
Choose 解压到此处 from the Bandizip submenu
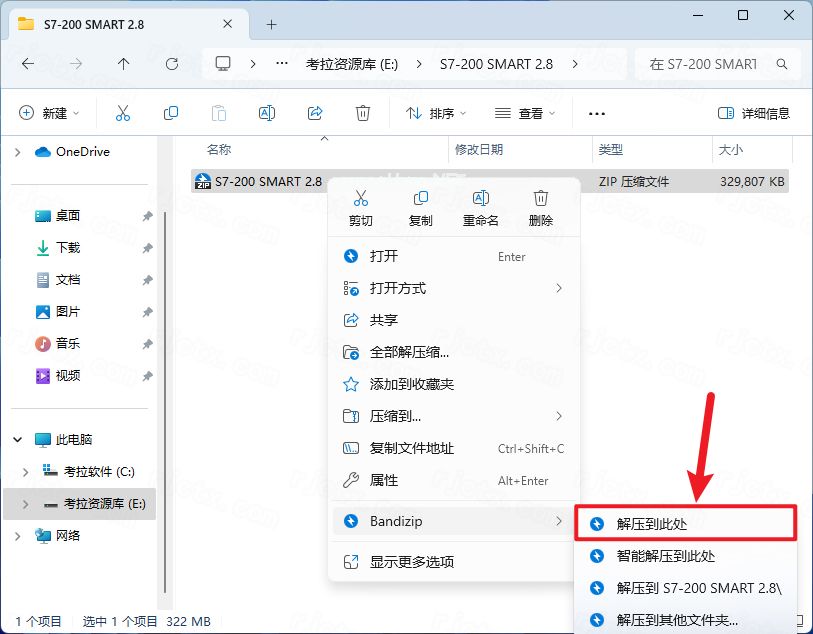click(651, 522)
